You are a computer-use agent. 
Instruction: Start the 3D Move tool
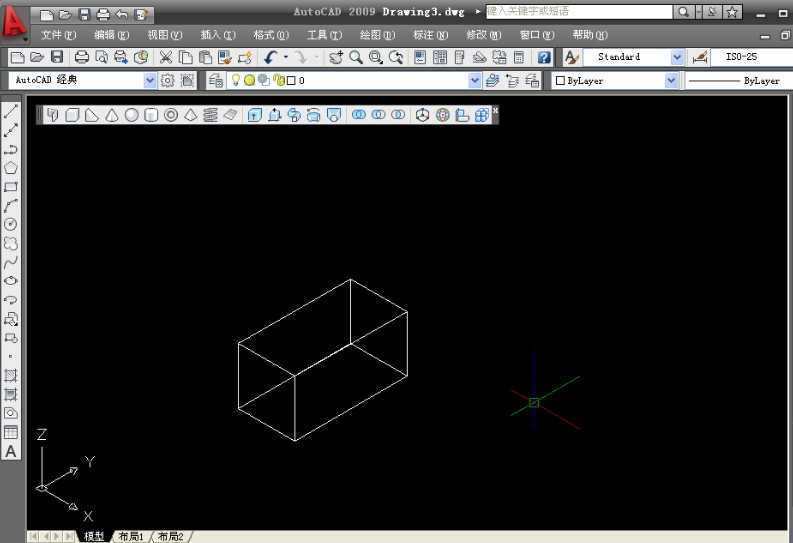click(422, 115)
